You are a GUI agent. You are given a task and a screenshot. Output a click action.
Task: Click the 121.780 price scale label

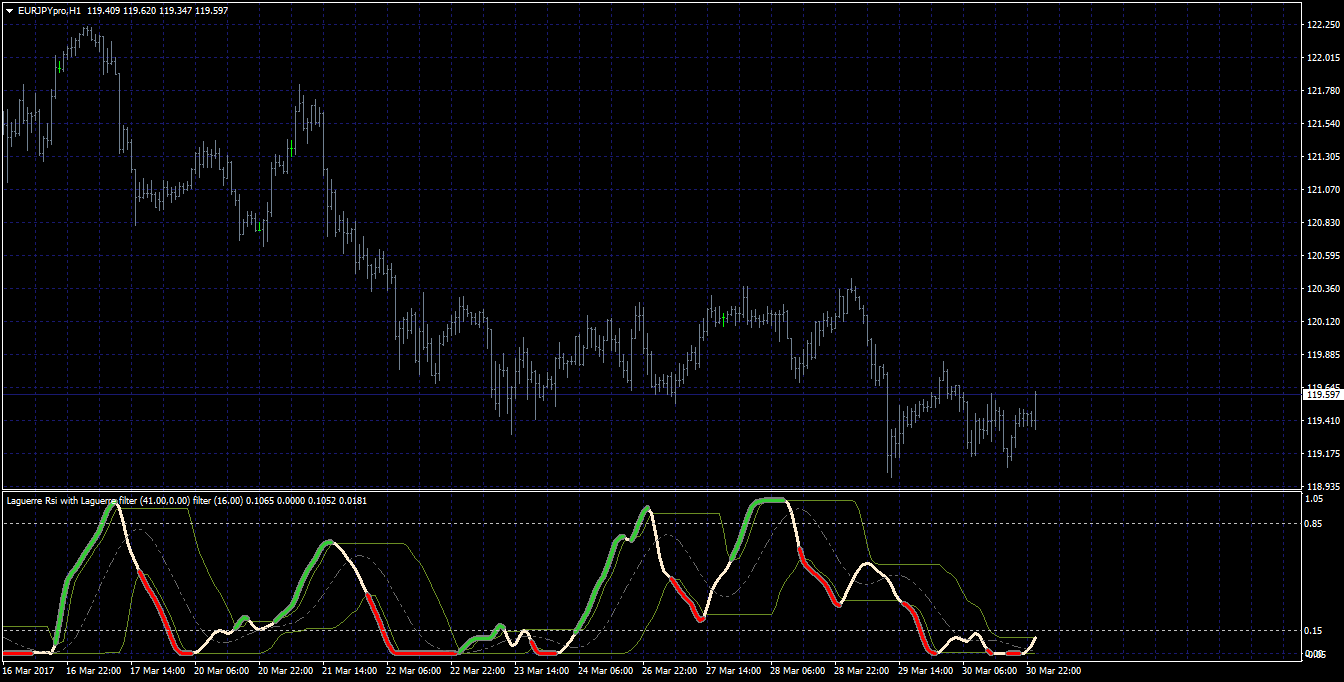(x=1322, y=91)
